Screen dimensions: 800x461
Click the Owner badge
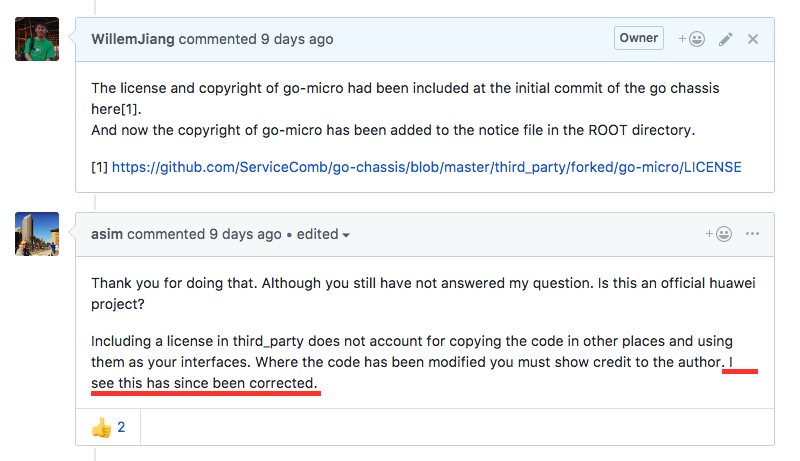click(639, 38)
